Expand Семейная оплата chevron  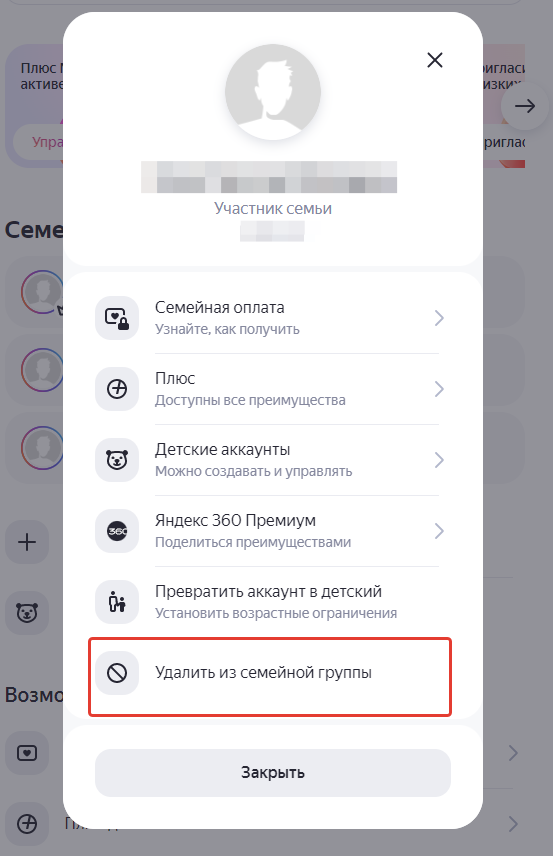coord(439,318)
